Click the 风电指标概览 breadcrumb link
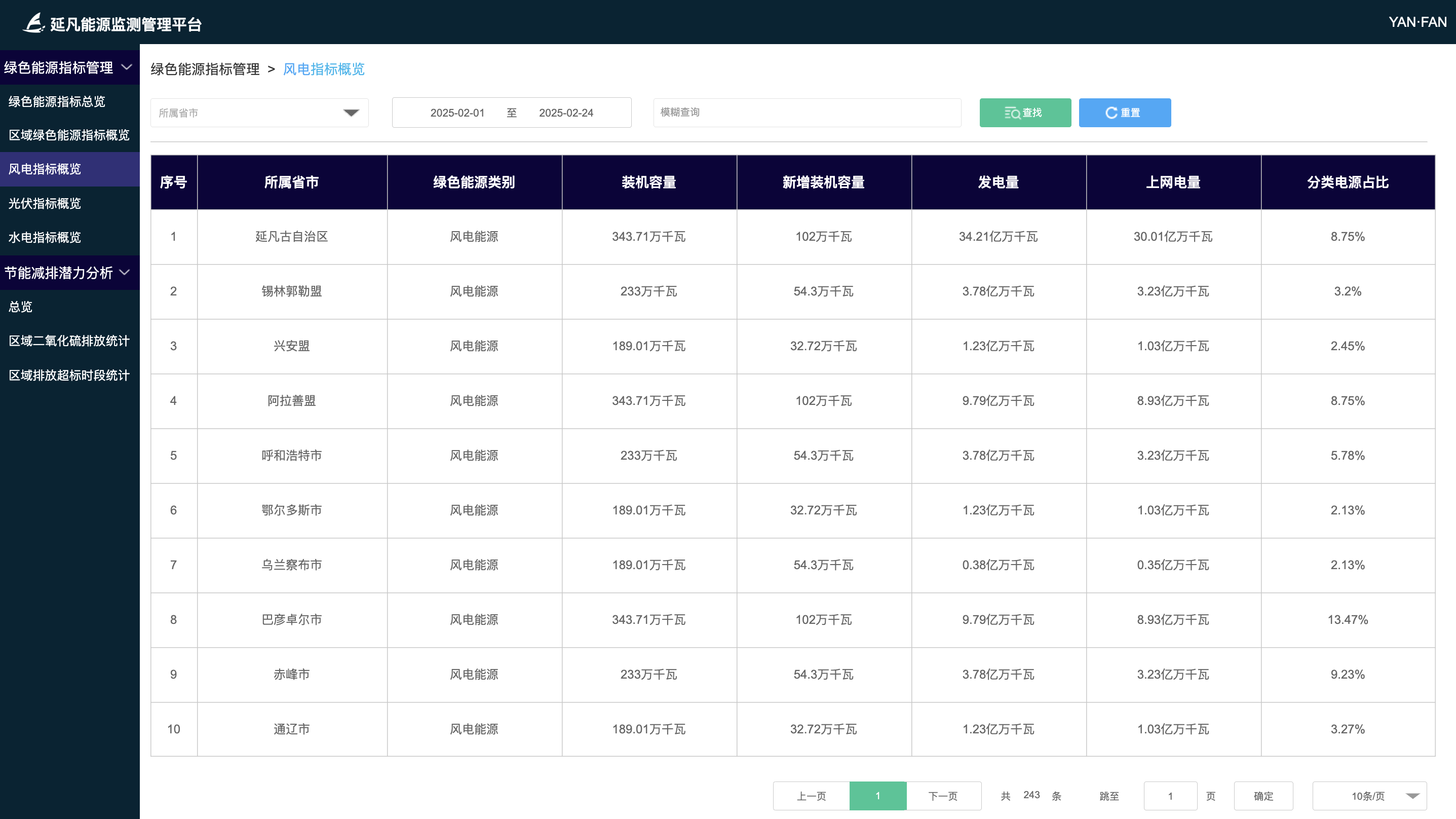Viewport: 1456px width, 819px height. 323,69
